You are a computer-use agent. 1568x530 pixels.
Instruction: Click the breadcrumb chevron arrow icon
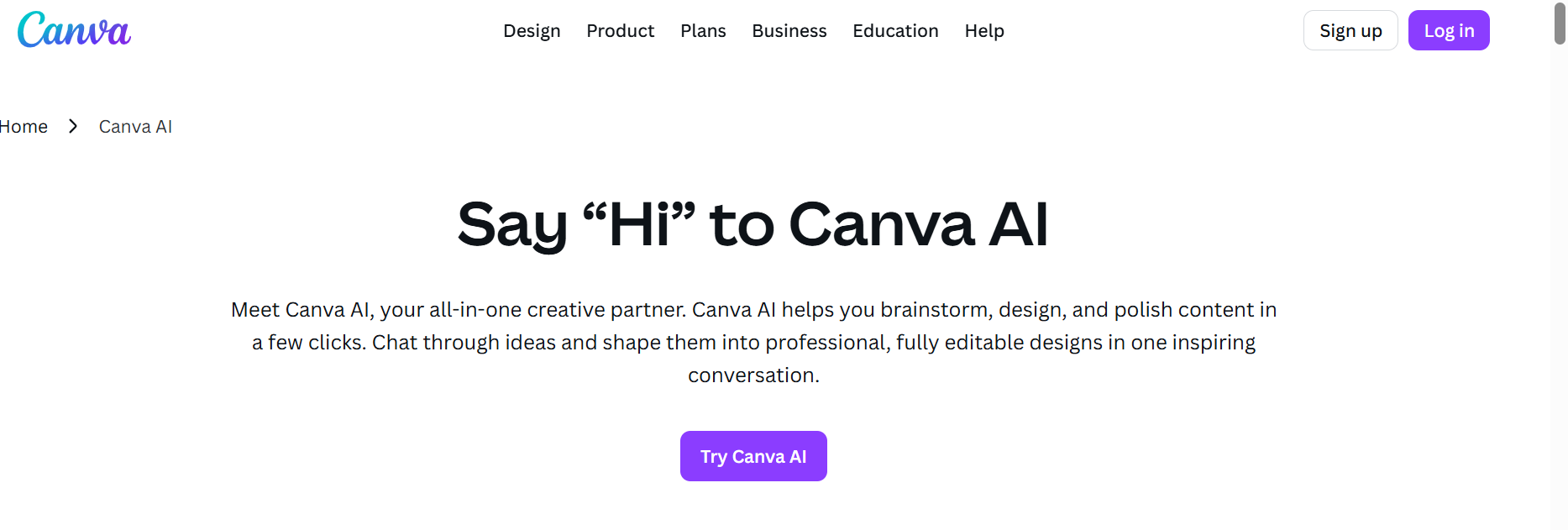tap(73, 126)
